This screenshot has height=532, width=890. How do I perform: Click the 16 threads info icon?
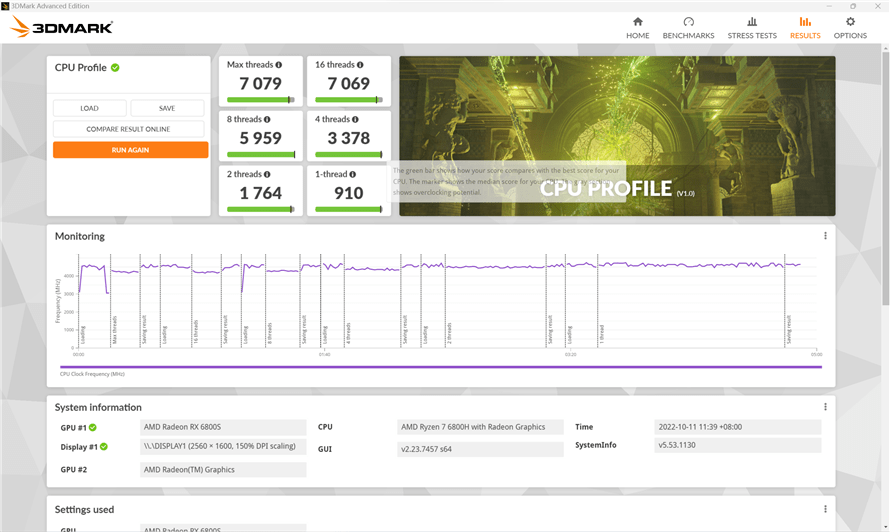coord(359,65)
